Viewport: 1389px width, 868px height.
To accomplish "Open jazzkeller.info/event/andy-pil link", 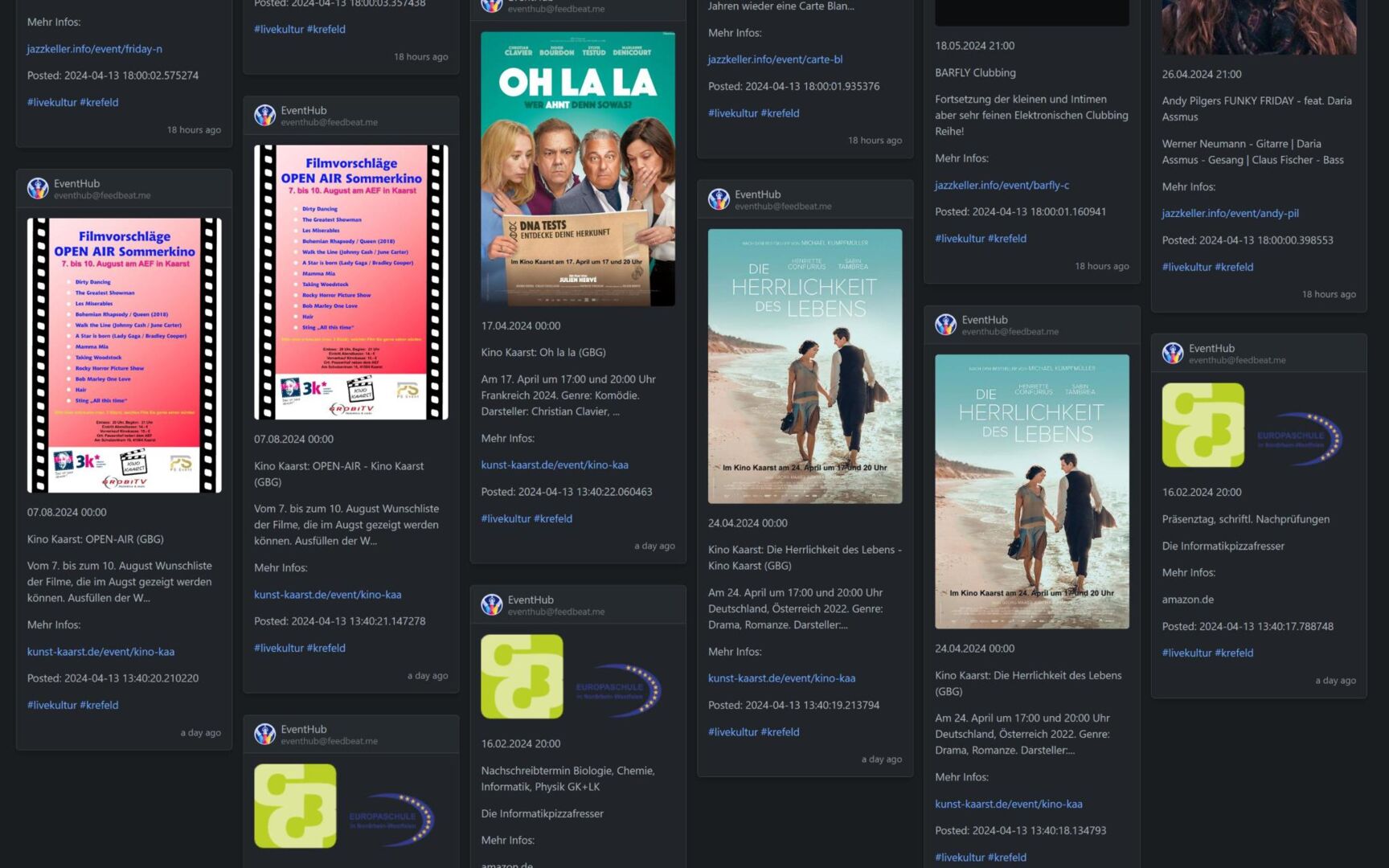I will [1231, 213].
